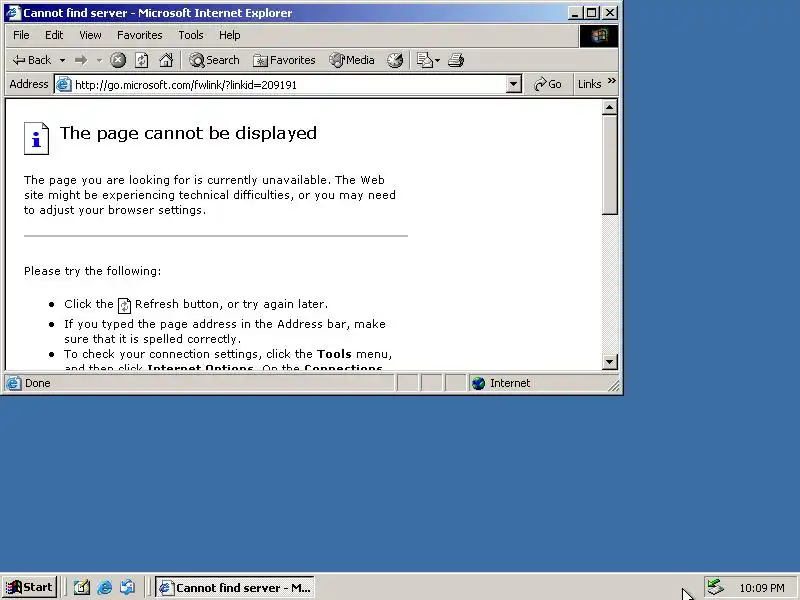The height and width of the screenshot is (600, 800).
Task: Click the Print icon
Action: click(456, 60)
